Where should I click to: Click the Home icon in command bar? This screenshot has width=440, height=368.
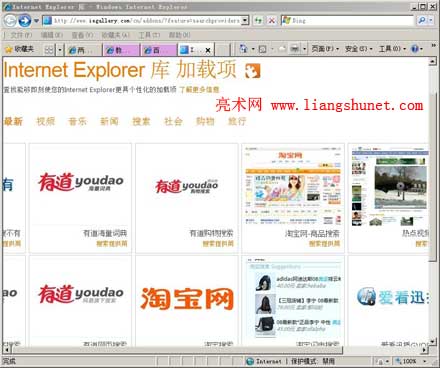coord(244,49)
